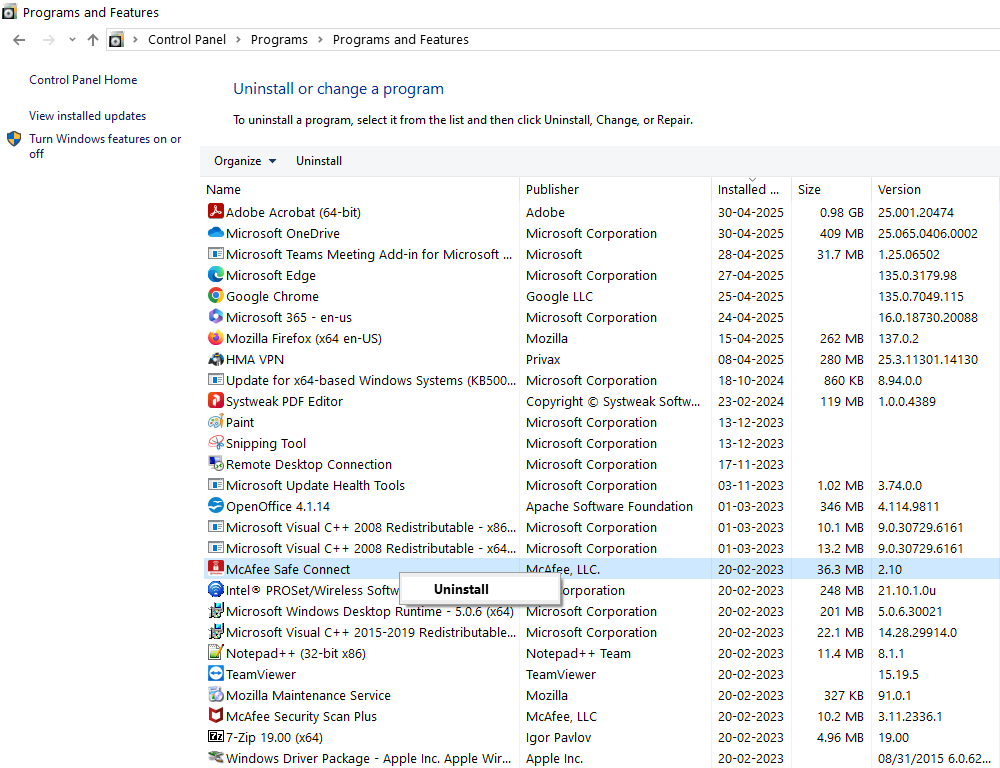
Task: Sort by the Name column header
Action: (x=360, y=189)
